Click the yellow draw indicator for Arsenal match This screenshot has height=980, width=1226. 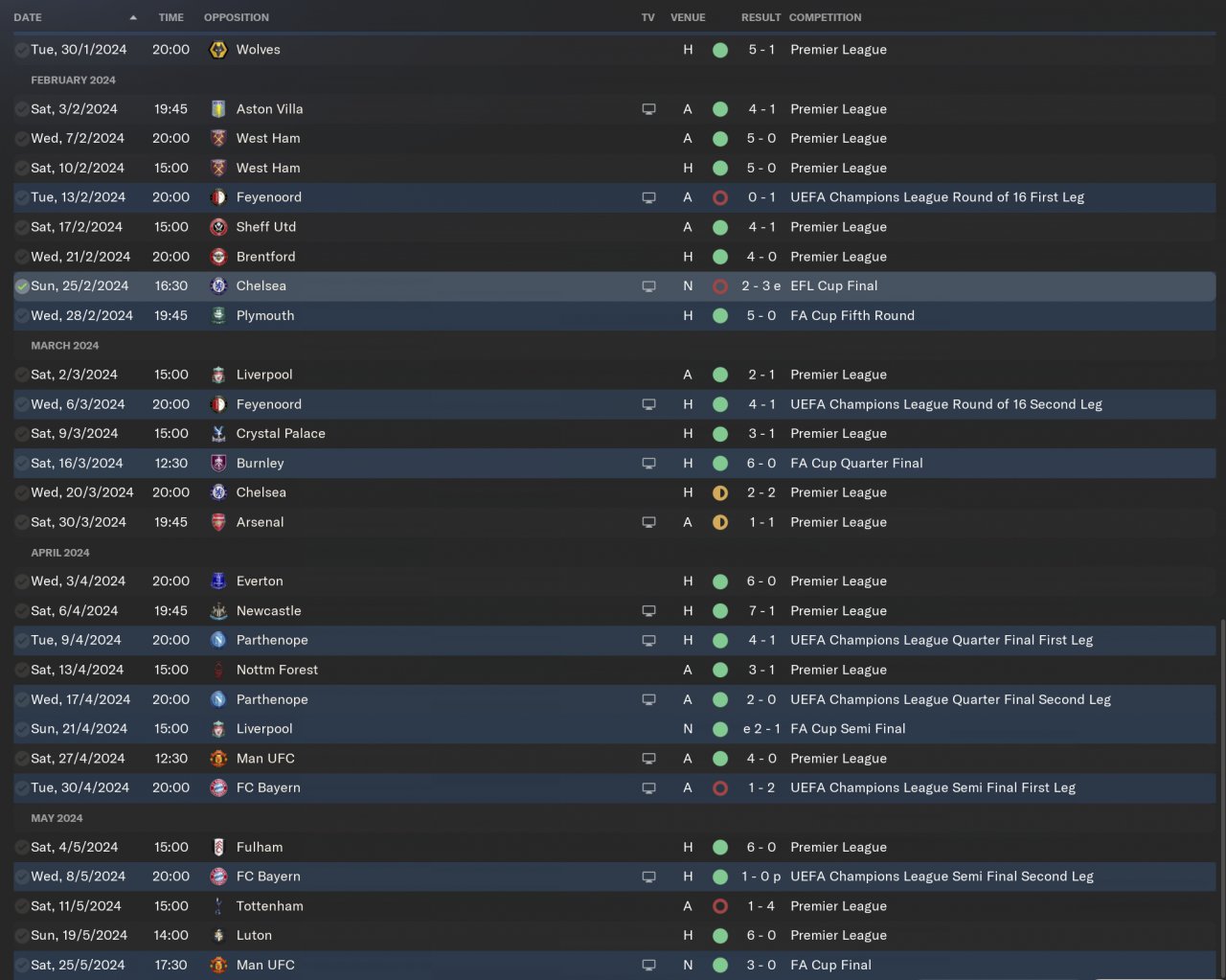tap(720, 522)
